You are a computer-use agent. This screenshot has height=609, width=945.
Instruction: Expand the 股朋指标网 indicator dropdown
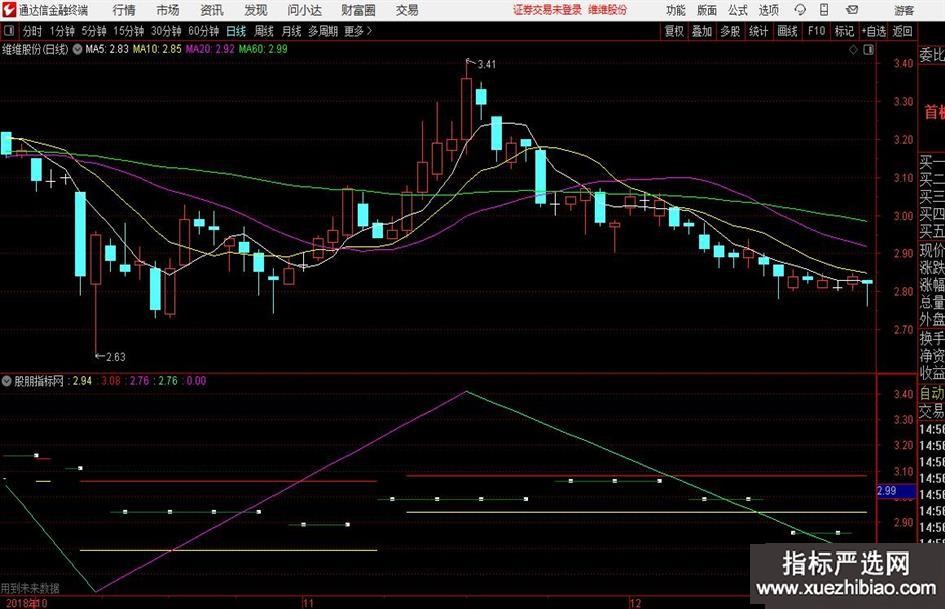tap(7, 381)
